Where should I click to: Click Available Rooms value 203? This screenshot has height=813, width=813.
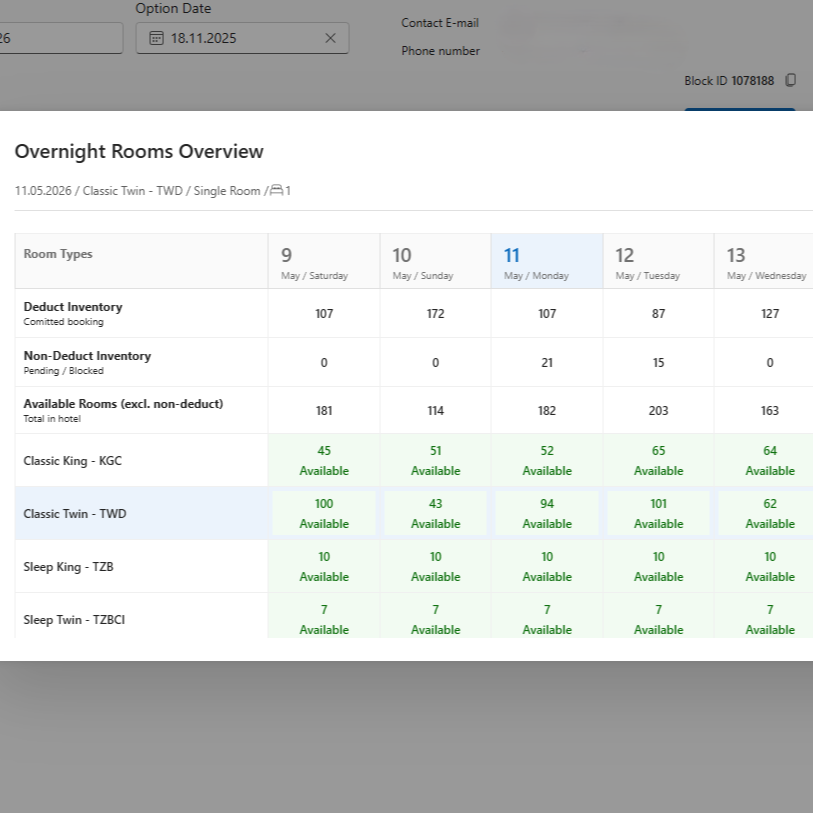coord(658,411)
